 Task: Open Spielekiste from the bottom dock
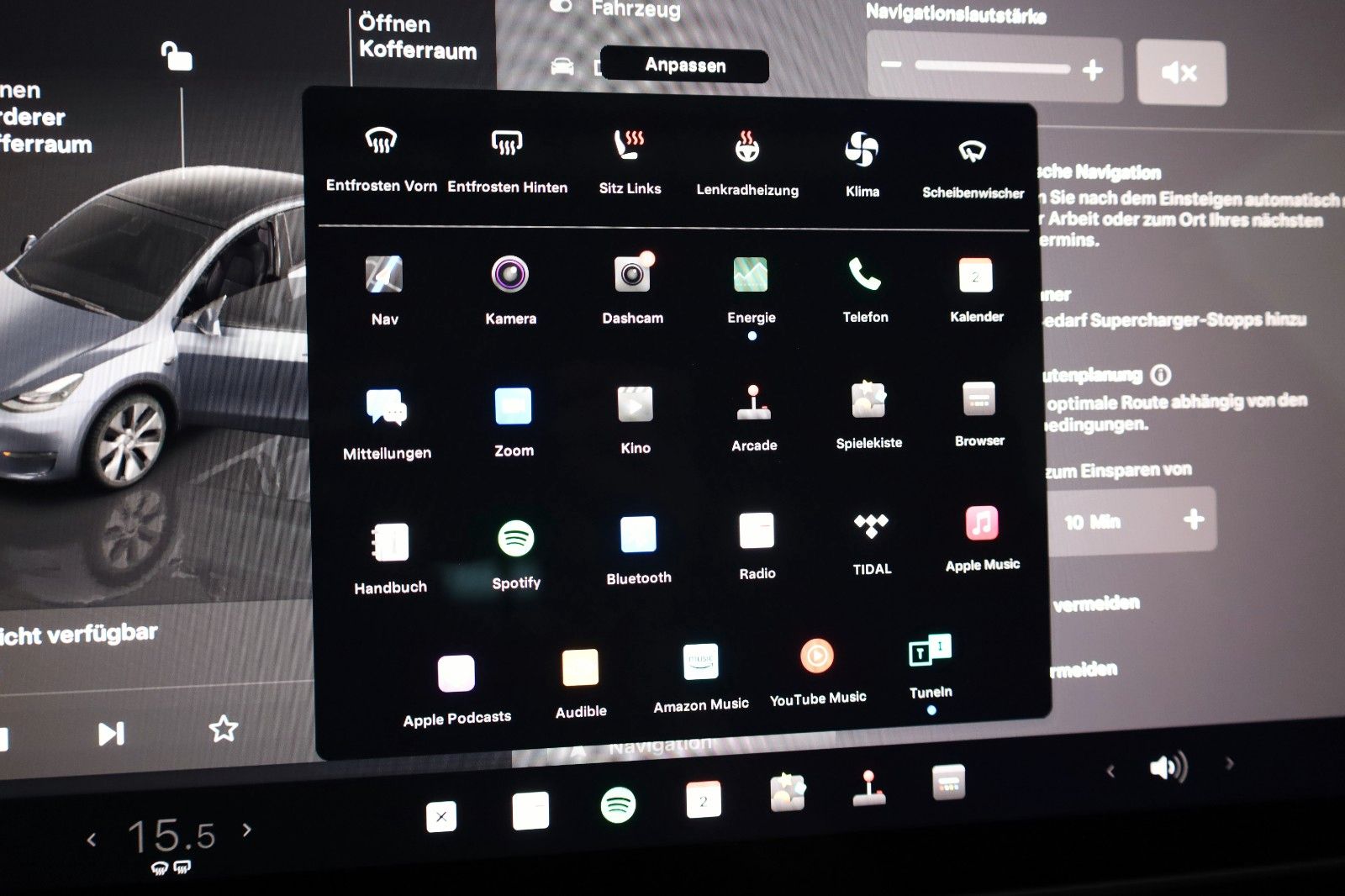pyautogui.click(x=788, y=792)
